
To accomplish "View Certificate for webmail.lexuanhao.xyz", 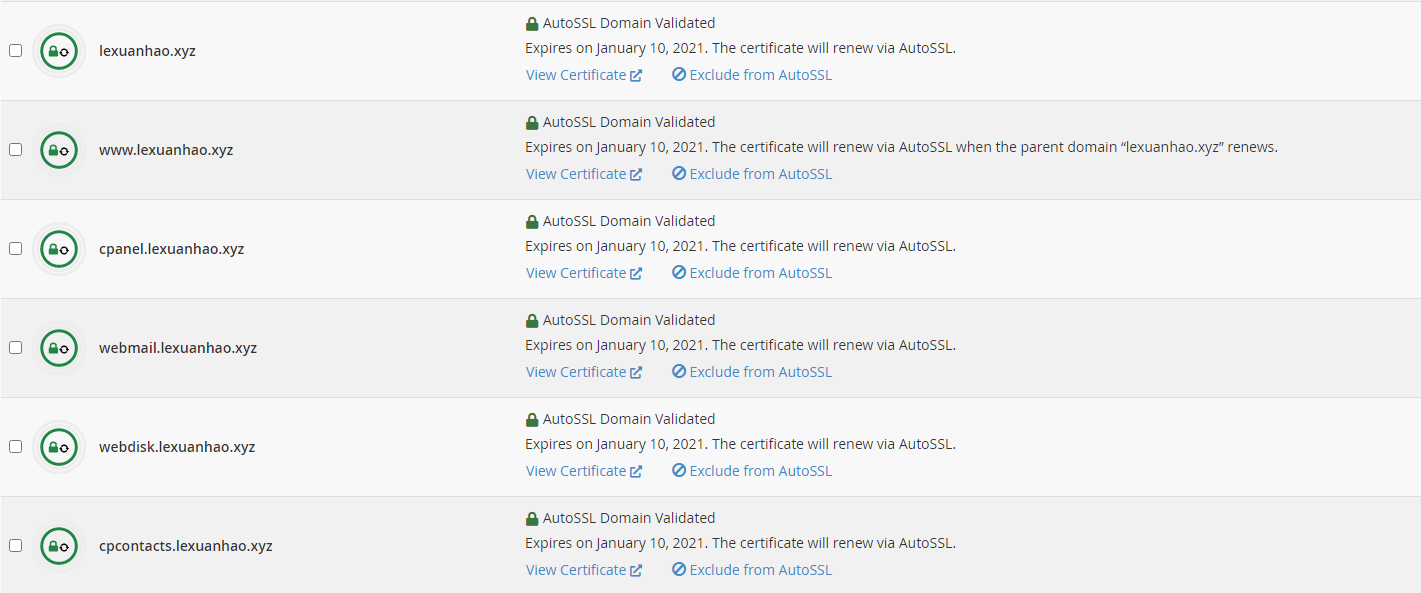I will pos(584,372).
